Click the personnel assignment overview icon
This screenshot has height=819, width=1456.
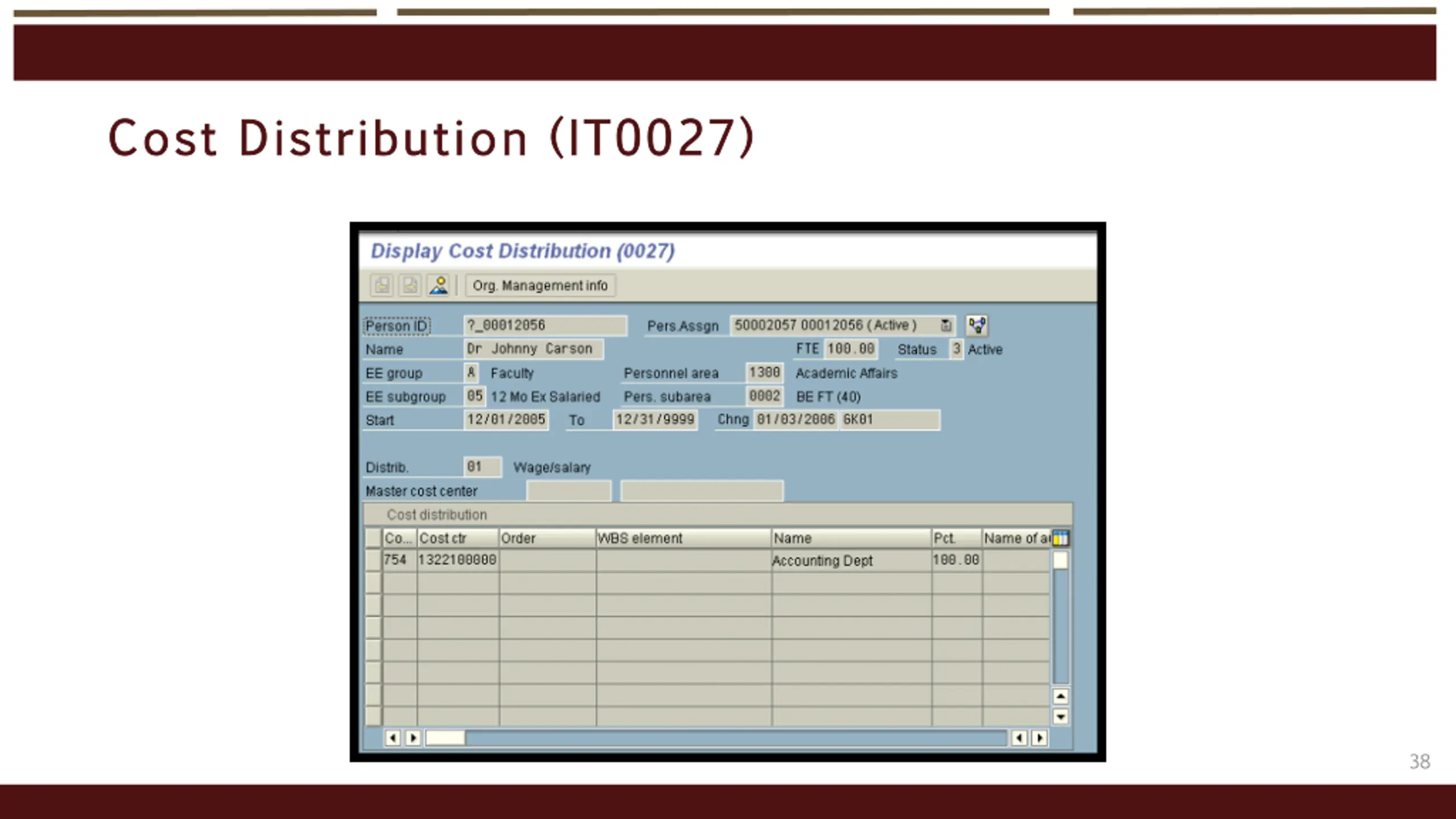[x=977, y=325]
